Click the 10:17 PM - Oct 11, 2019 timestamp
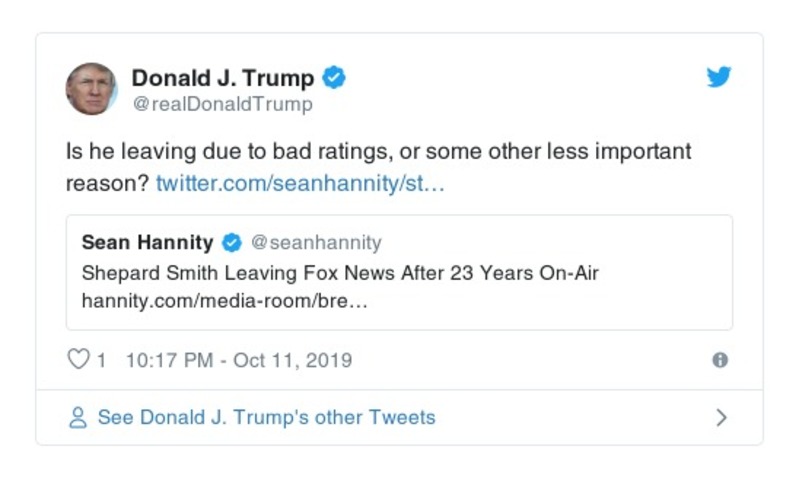 238,360
